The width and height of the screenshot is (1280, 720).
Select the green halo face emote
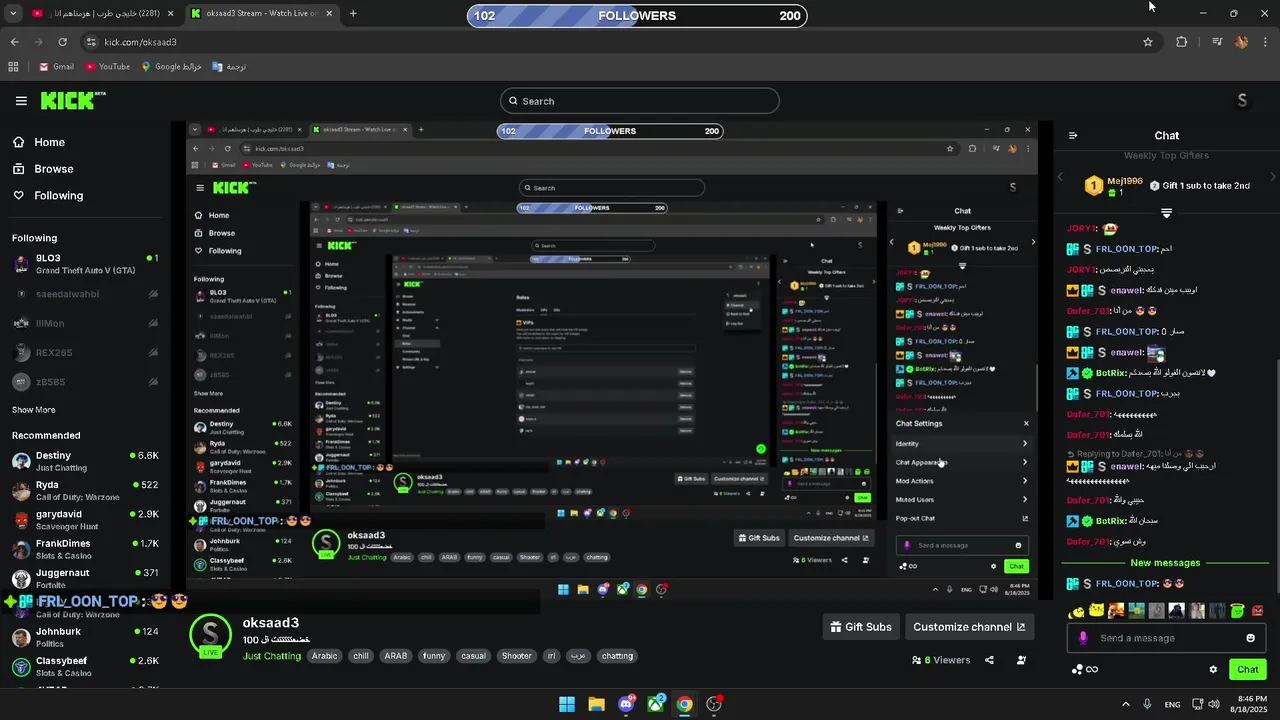tap(1237, 611)
